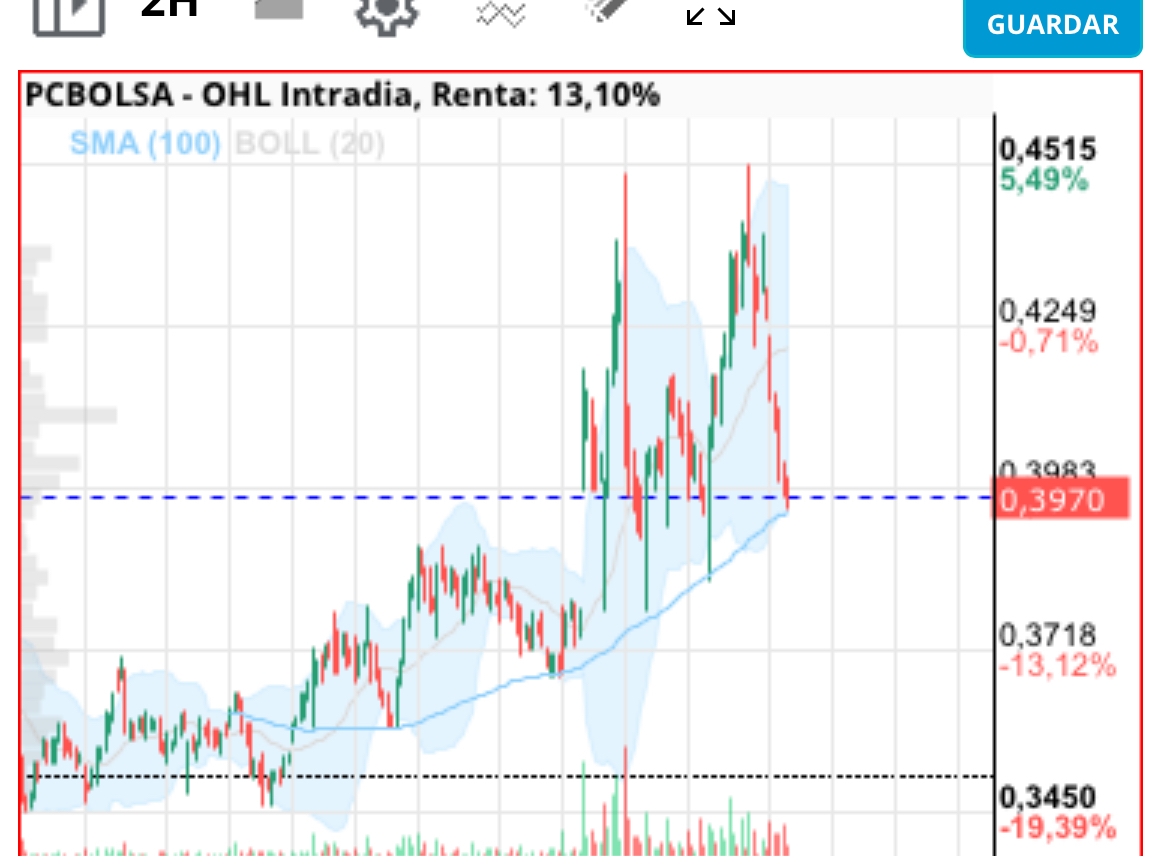This screenshot has height=856, width=1170.
Task: Open the side panel layout icon
Action: 69,15
